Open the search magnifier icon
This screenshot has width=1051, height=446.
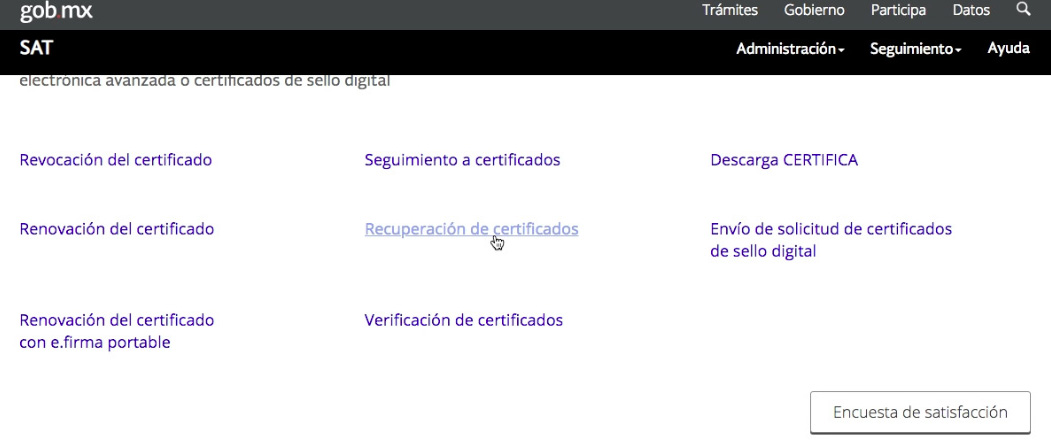[x=1023, y=10]
